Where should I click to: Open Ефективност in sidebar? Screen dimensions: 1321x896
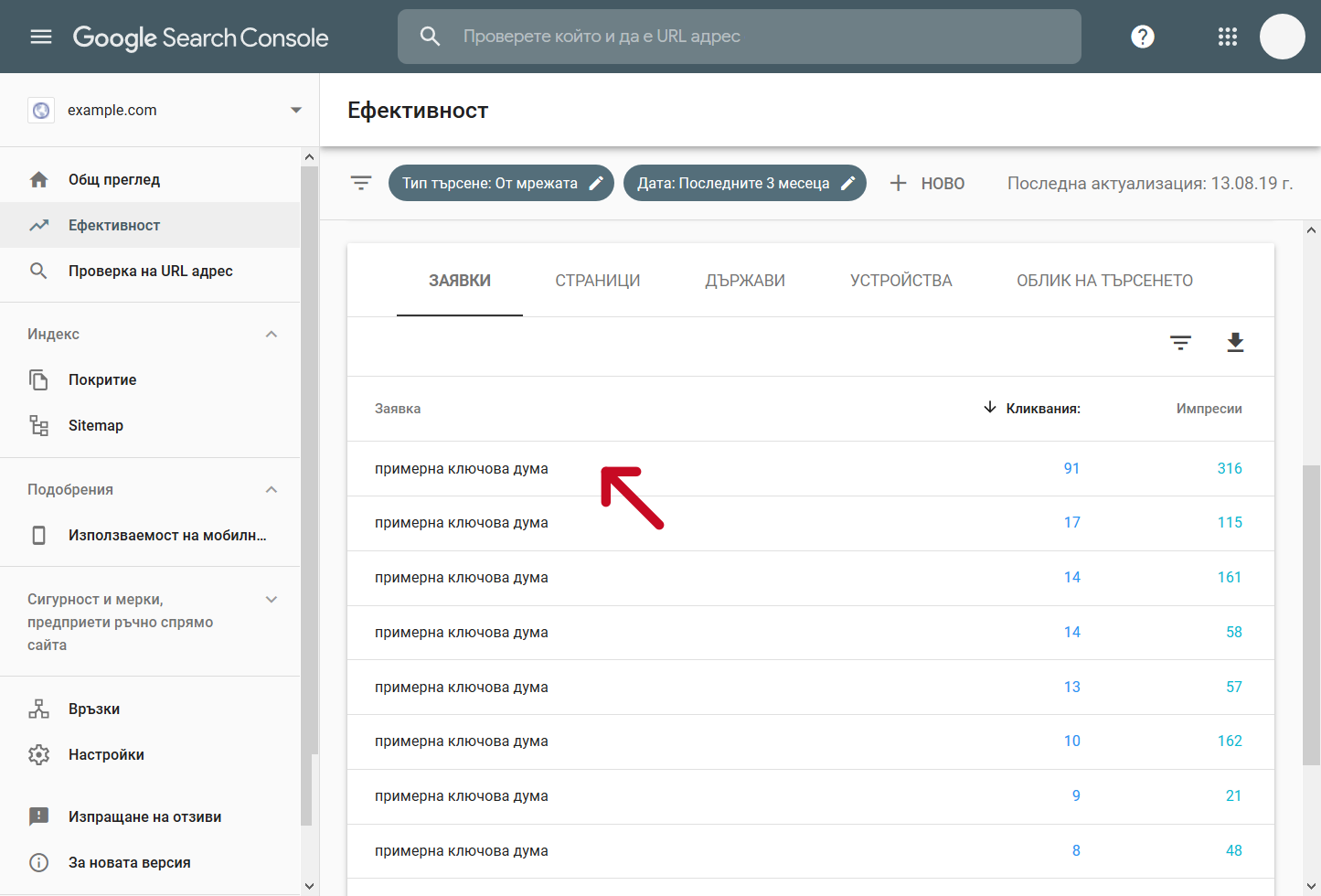coord(150,226)
